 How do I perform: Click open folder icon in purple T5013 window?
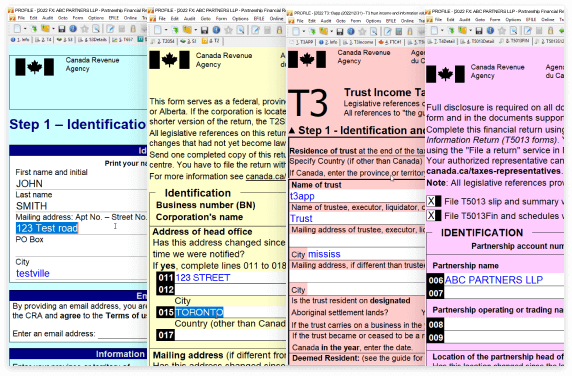tap(463, 30)
